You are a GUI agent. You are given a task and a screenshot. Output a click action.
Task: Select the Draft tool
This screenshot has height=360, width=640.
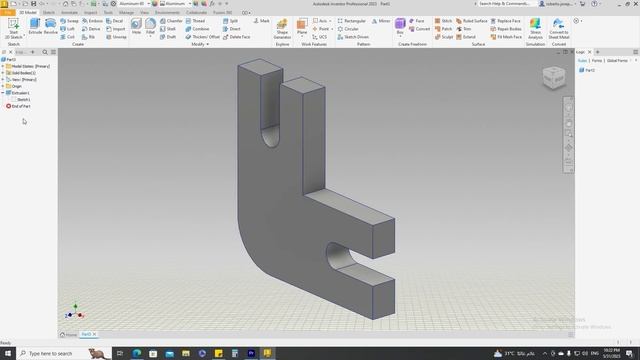pos(168,37)
